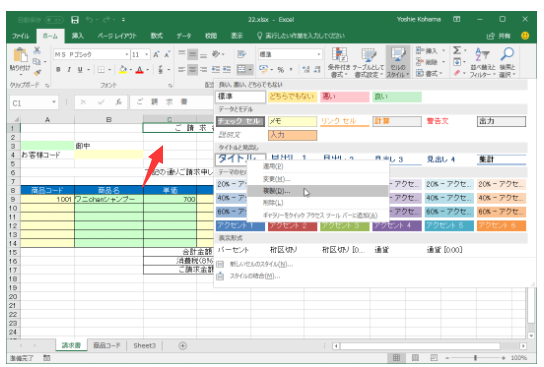Open the font name dropdown
544x367 pixels.
(x=126, y=54)
